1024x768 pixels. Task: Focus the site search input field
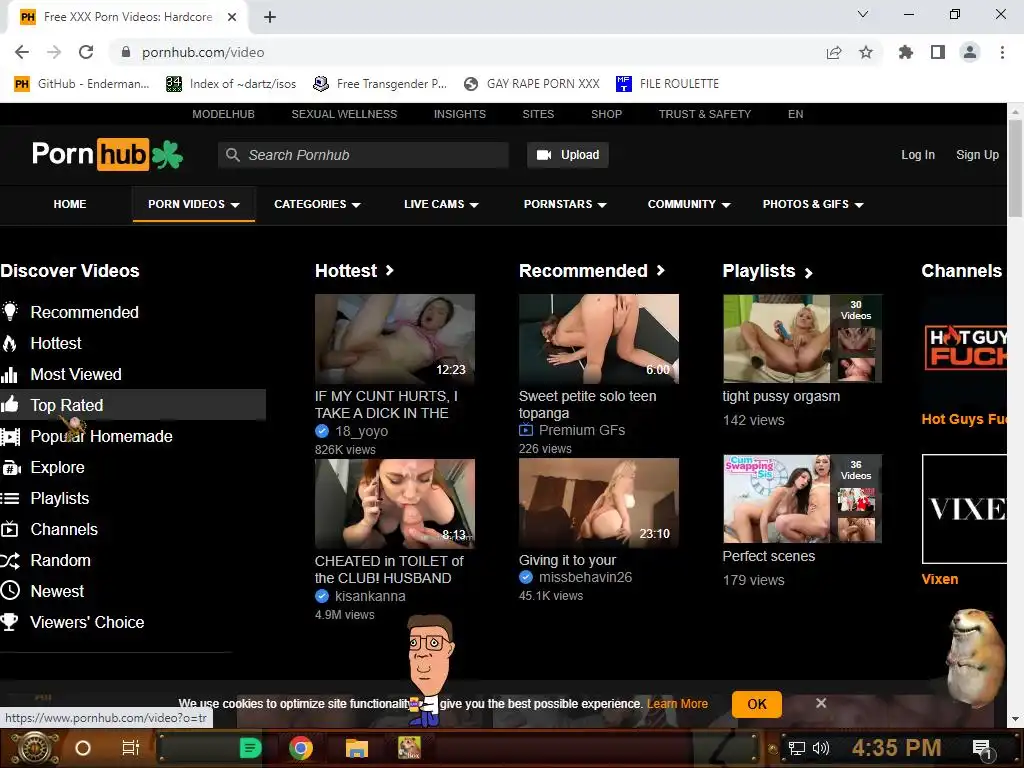pyautogui.click(x=363, y=155)
